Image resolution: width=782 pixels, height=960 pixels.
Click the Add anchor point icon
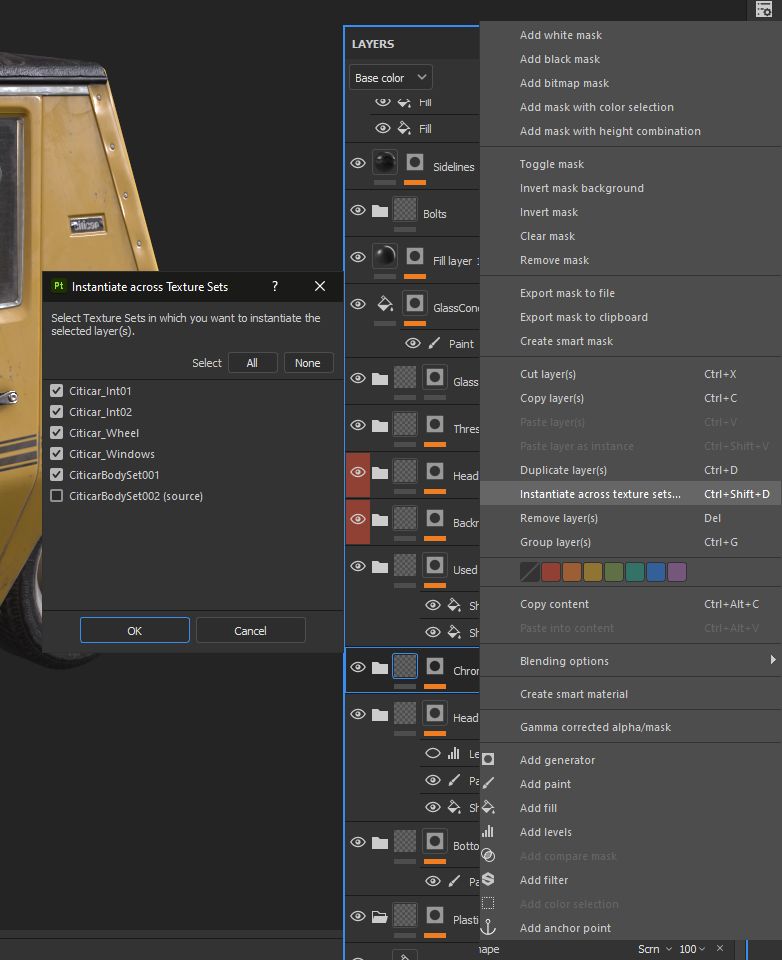pos(488,928)
